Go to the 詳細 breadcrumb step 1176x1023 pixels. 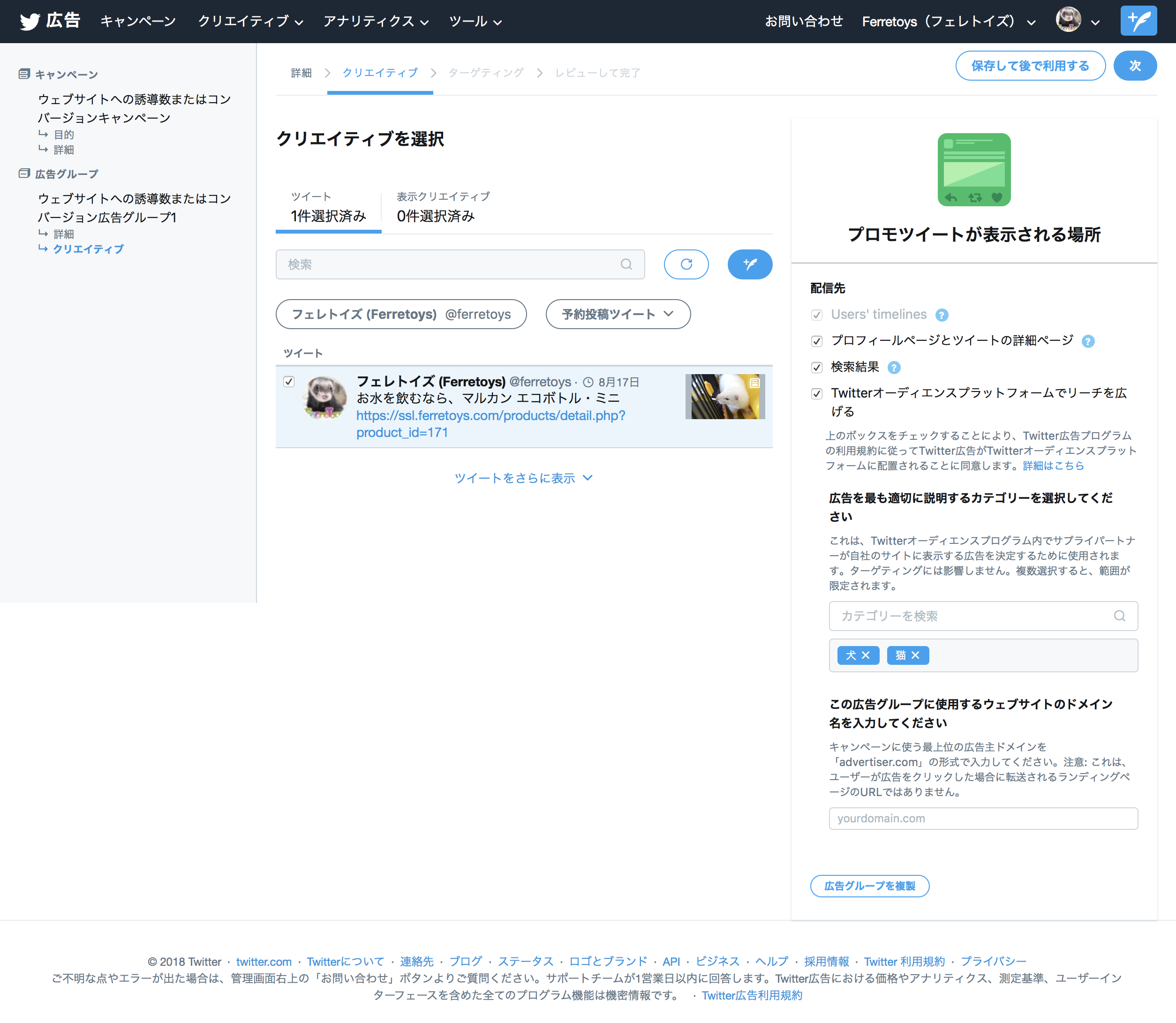click(x=301, y=73)
